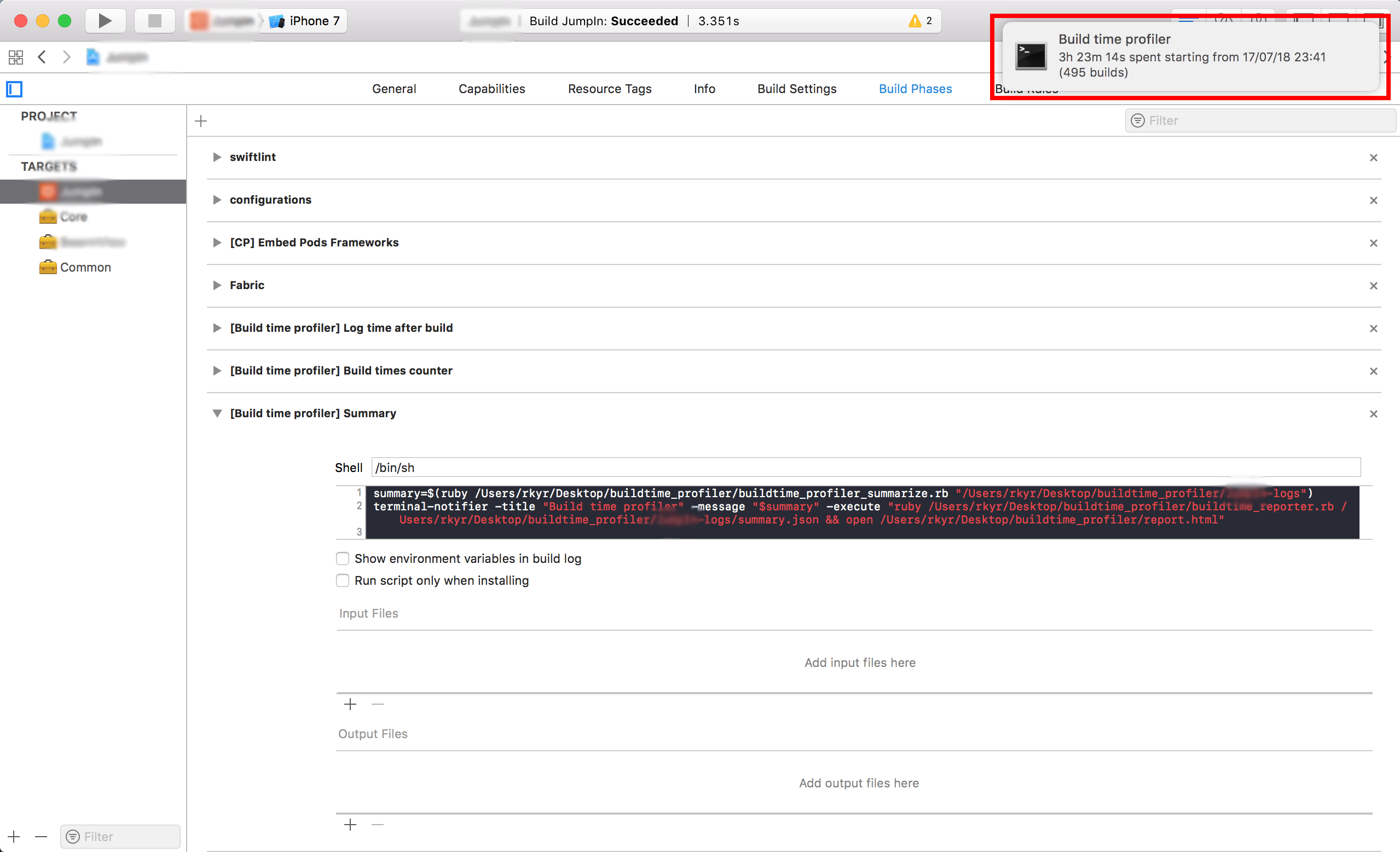The width and height of the screenshot is (1400, 852).
Task: Click the Core target toolbox icon
Action: click(48, 216)
